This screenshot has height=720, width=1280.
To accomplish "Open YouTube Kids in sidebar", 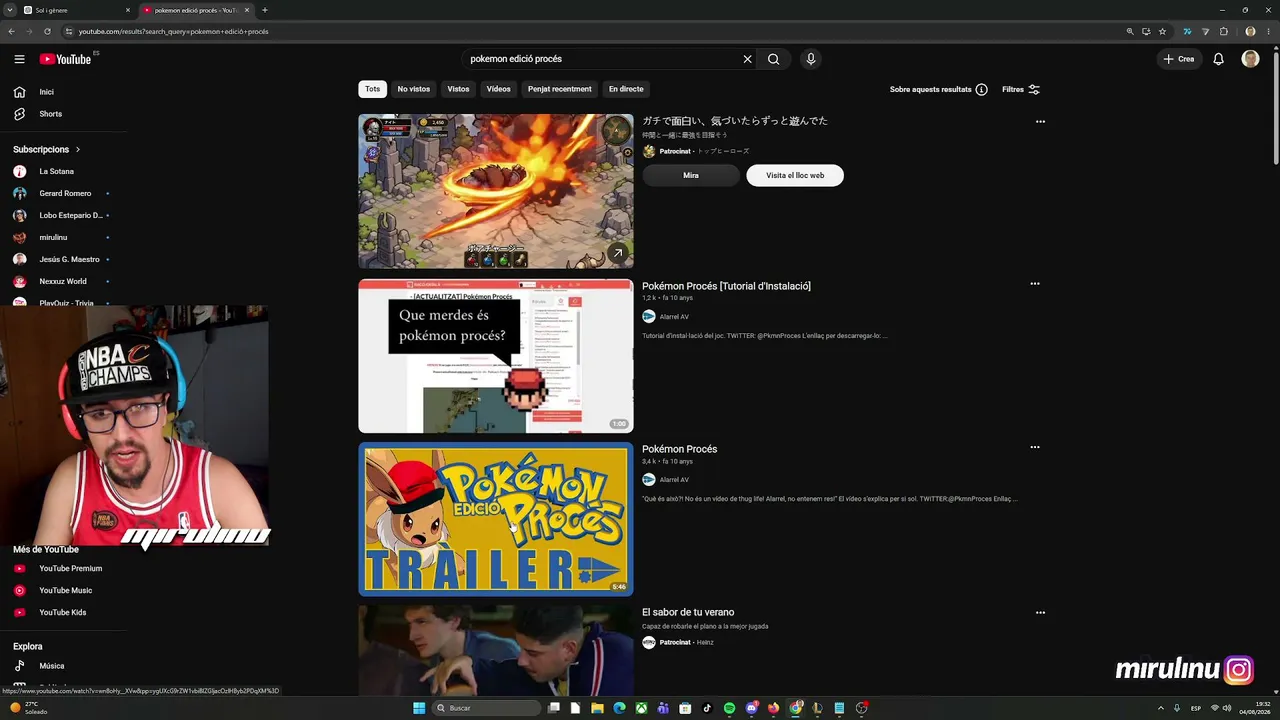I will point(63,612).
